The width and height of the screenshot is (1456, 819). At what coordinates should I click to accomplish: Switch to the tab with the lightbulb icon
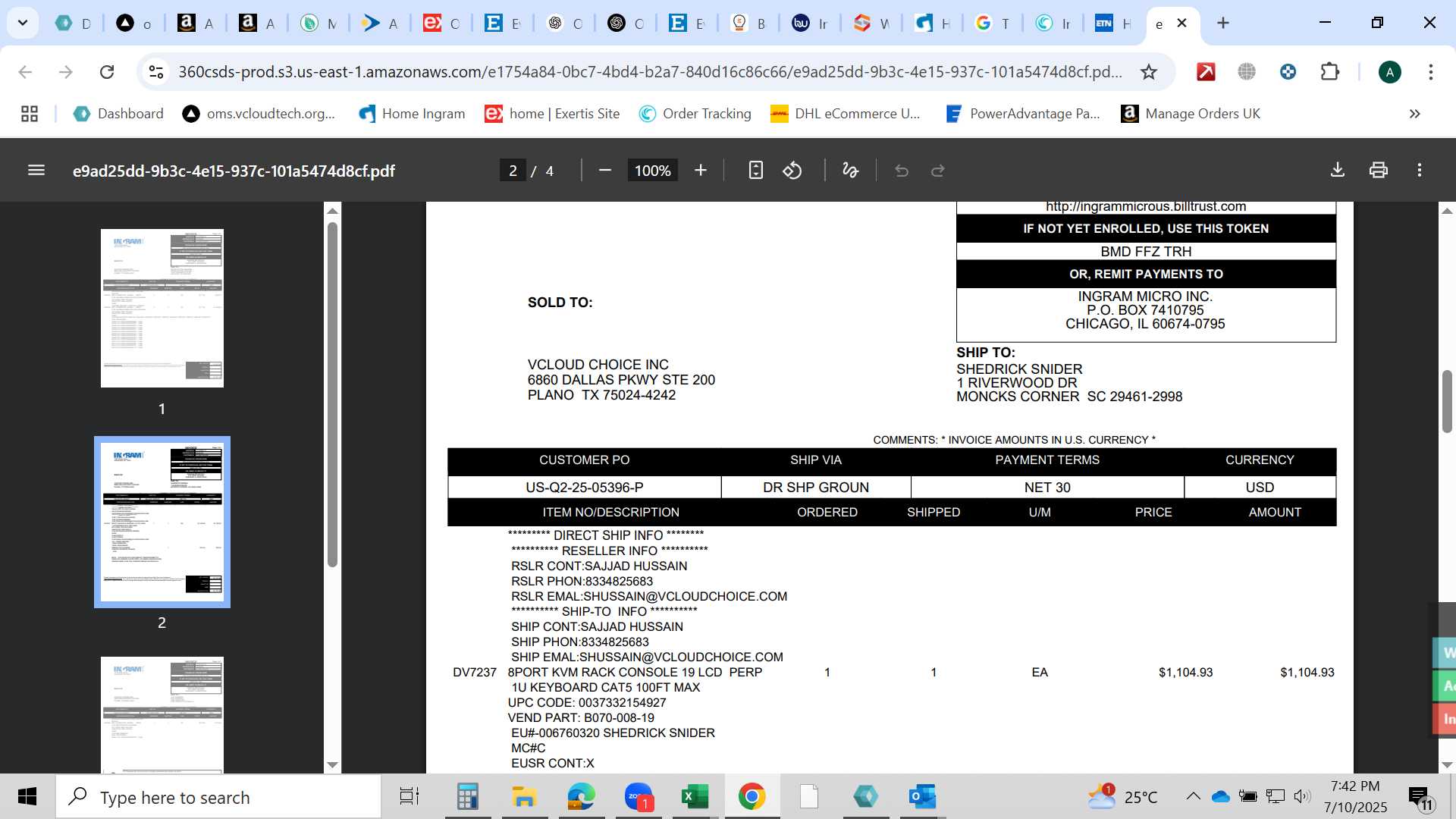(x=748, y=24)
